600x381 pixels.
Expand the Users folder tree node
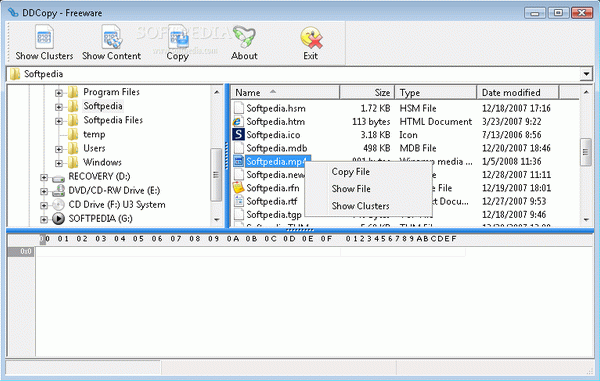59,149
